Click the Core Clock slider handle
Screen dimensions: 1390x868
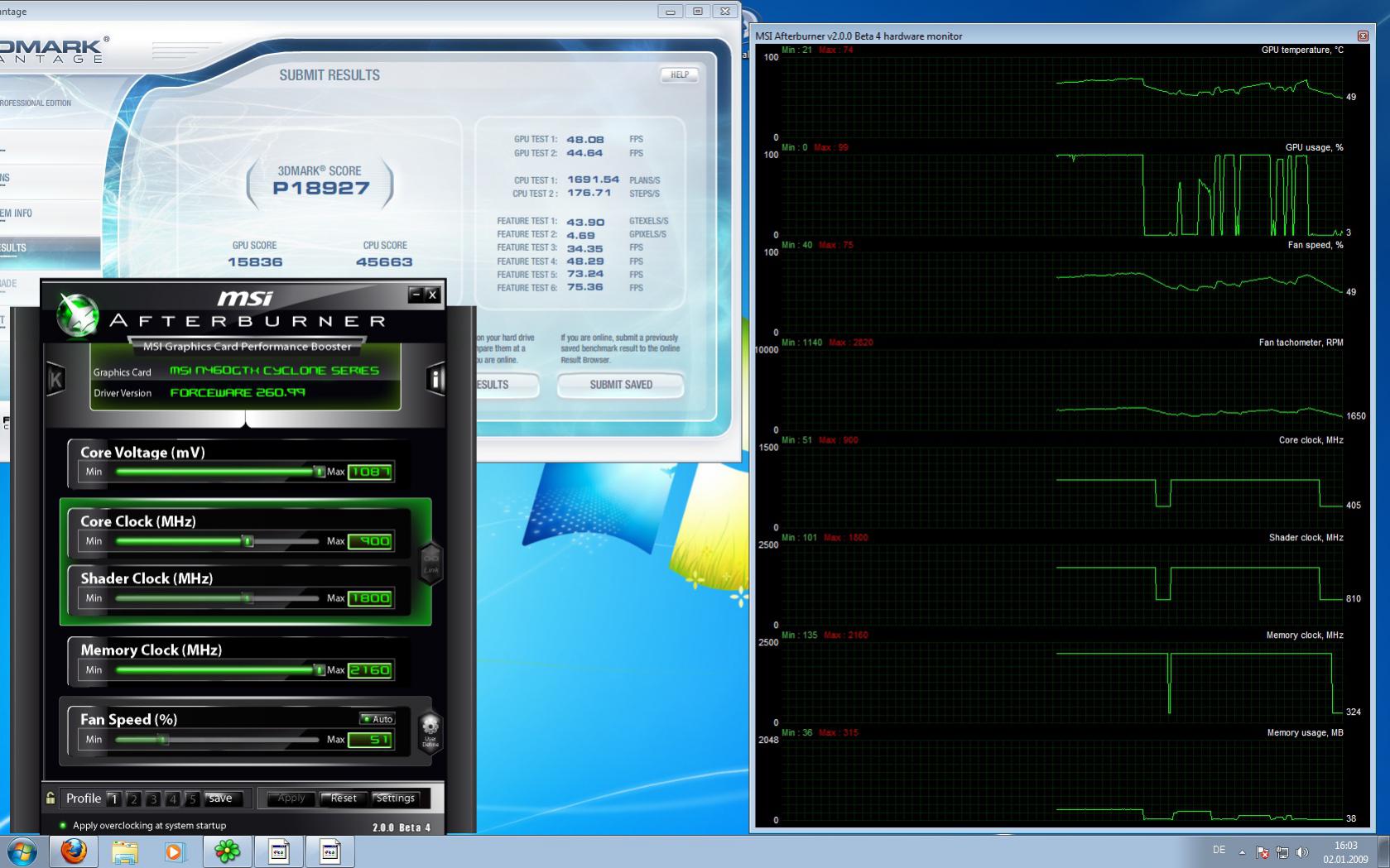click(x=247, y=541)
